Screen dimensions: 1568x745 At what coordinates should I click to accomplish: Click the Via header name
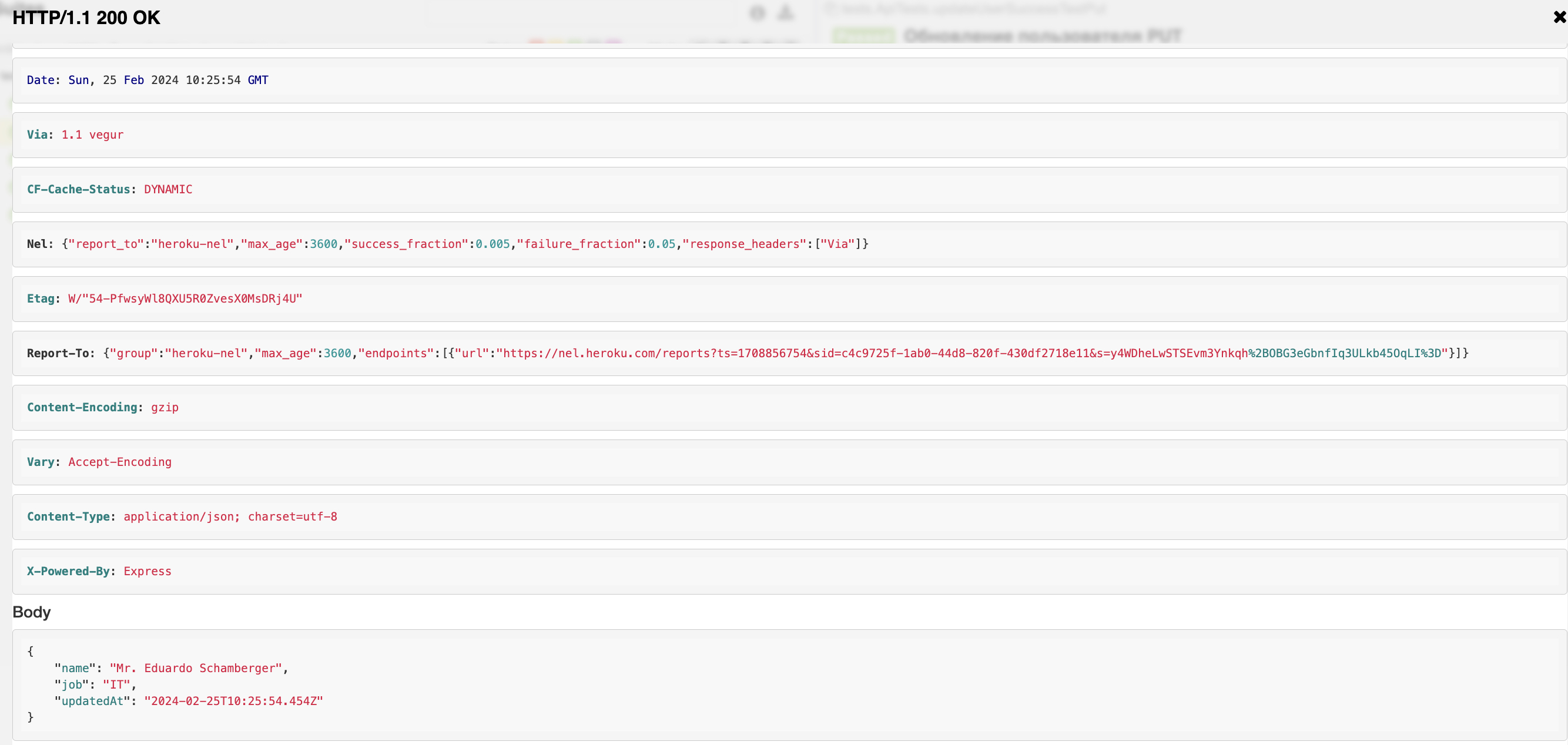coord(37,135)
